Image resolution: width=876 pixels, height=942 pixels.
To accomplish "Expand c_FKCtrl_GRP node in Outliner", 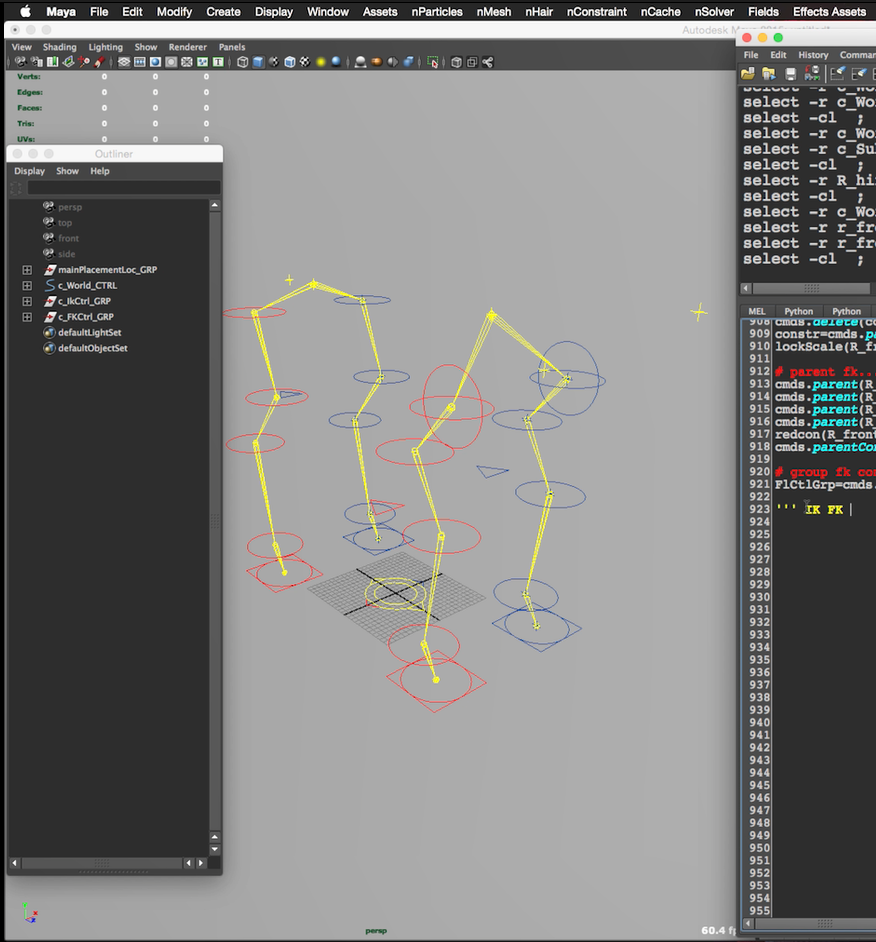I will (x=27, y=317).
